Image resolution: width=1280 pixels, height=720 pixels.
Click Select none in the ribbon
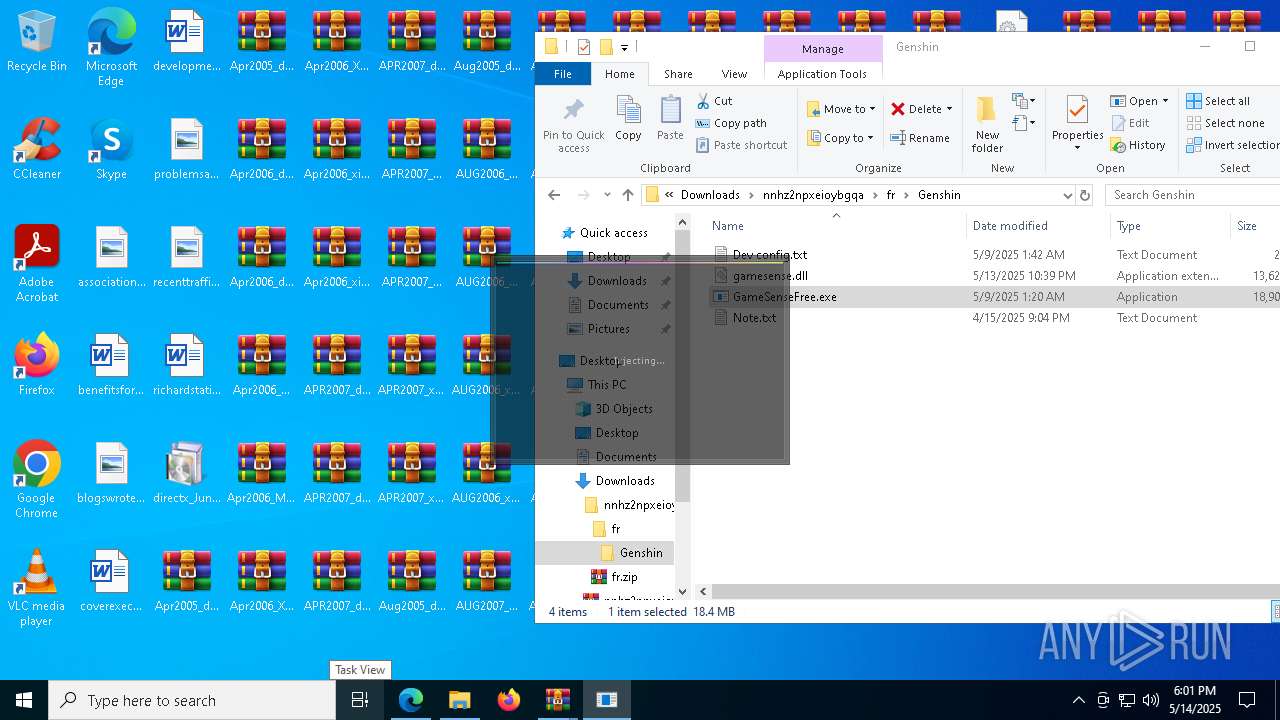click(x=1225, y=123)
